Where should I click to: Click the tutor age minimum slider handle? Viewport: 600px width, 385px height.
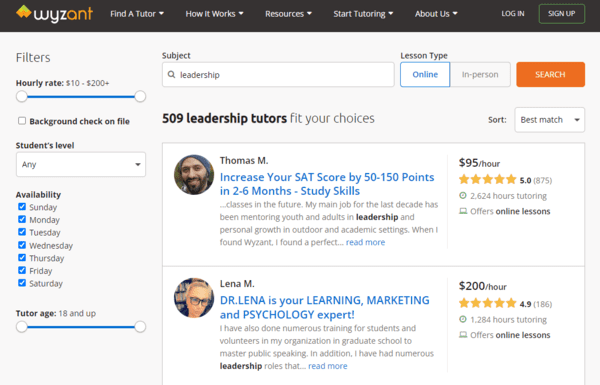(22, 327)
